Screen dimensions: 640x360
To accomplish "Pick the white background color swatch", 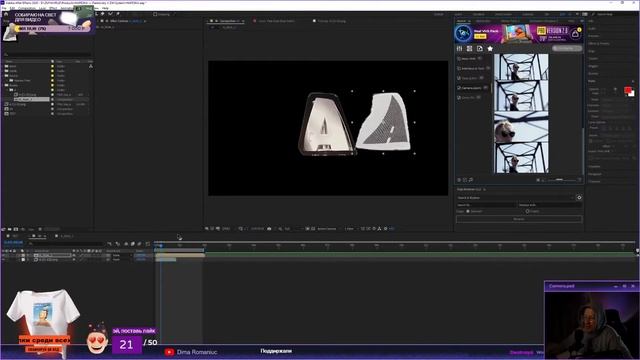I will 631,94.
